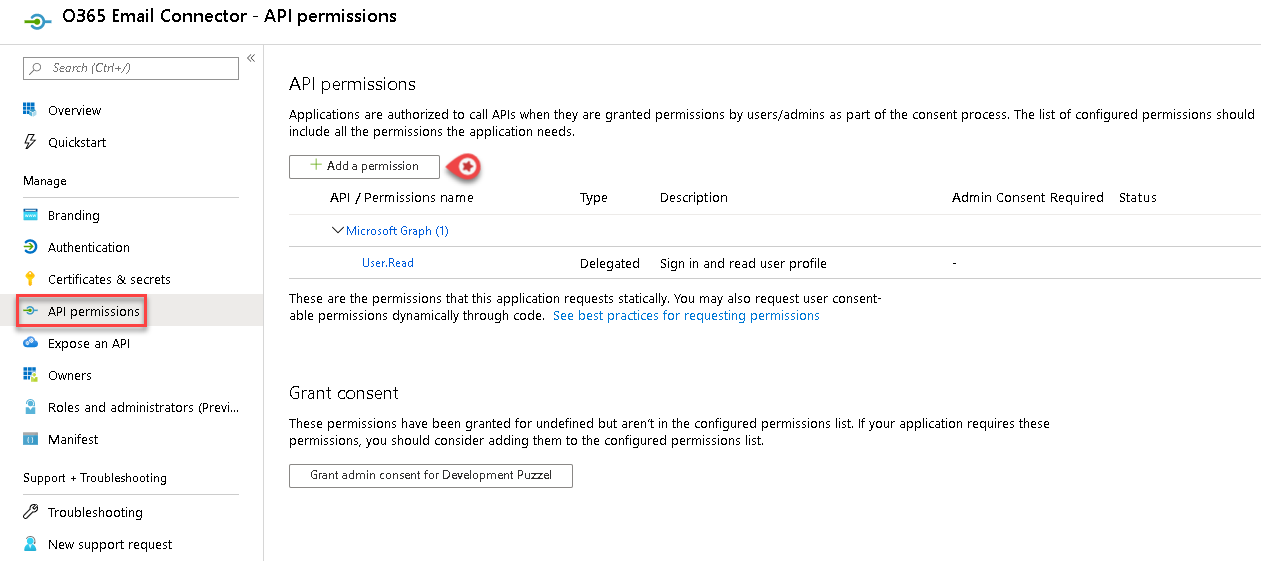The width and height of the screenshot is (1261, 561).
Task: Click the Owners icon in sidebar
Action: point(30,375)
